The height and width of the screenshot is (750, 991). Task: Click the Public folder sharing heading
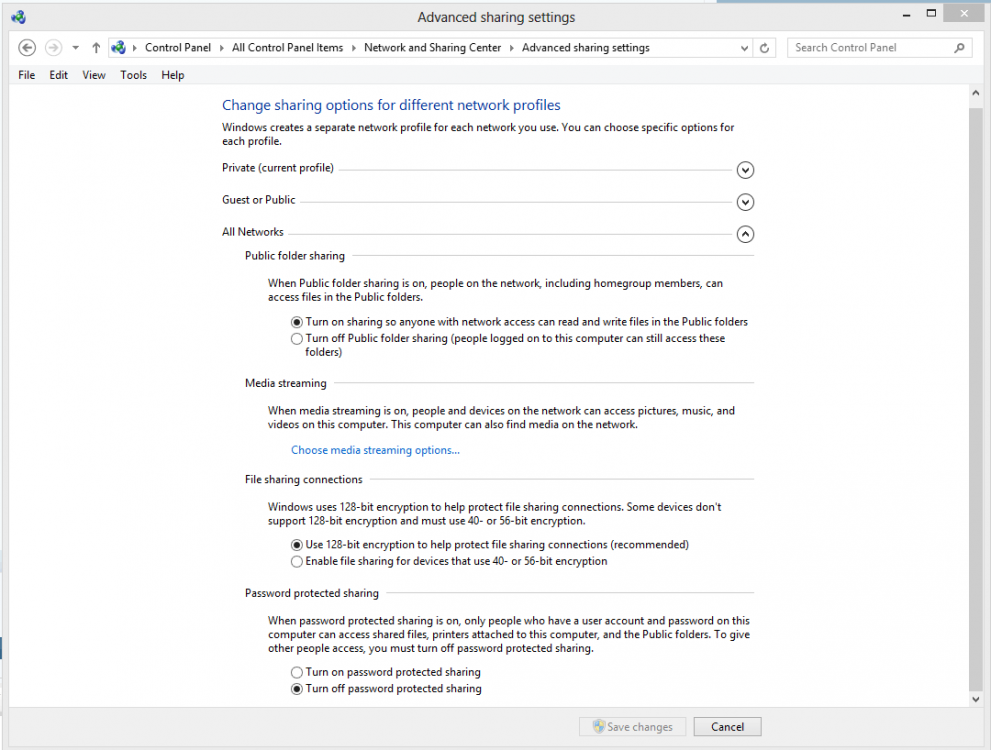point(295,255)
